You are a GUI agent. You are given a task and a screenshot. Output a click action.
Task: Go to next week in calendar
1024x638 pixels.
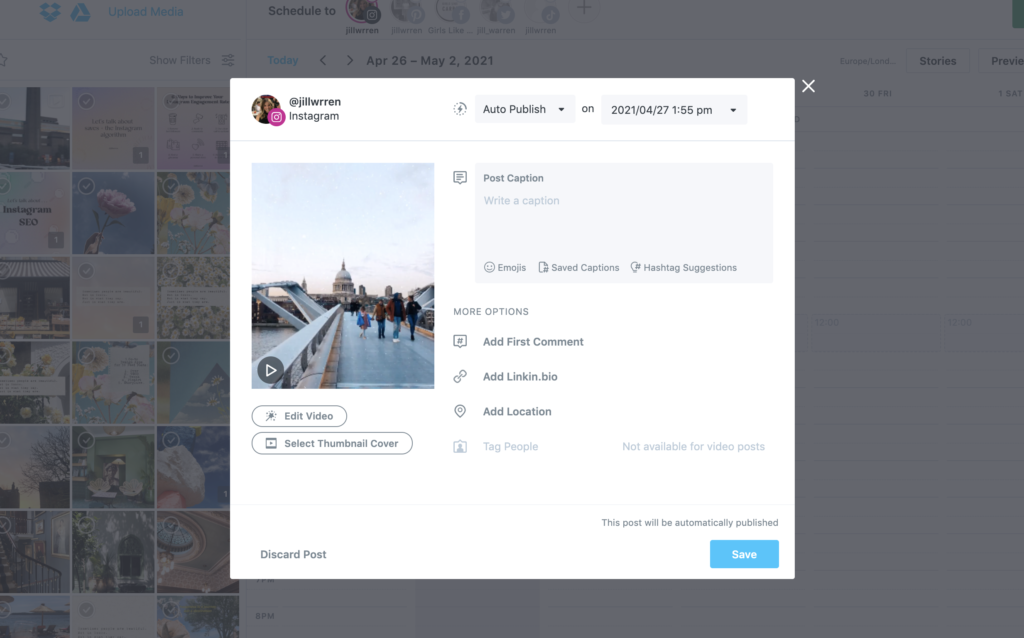point(350,60)
